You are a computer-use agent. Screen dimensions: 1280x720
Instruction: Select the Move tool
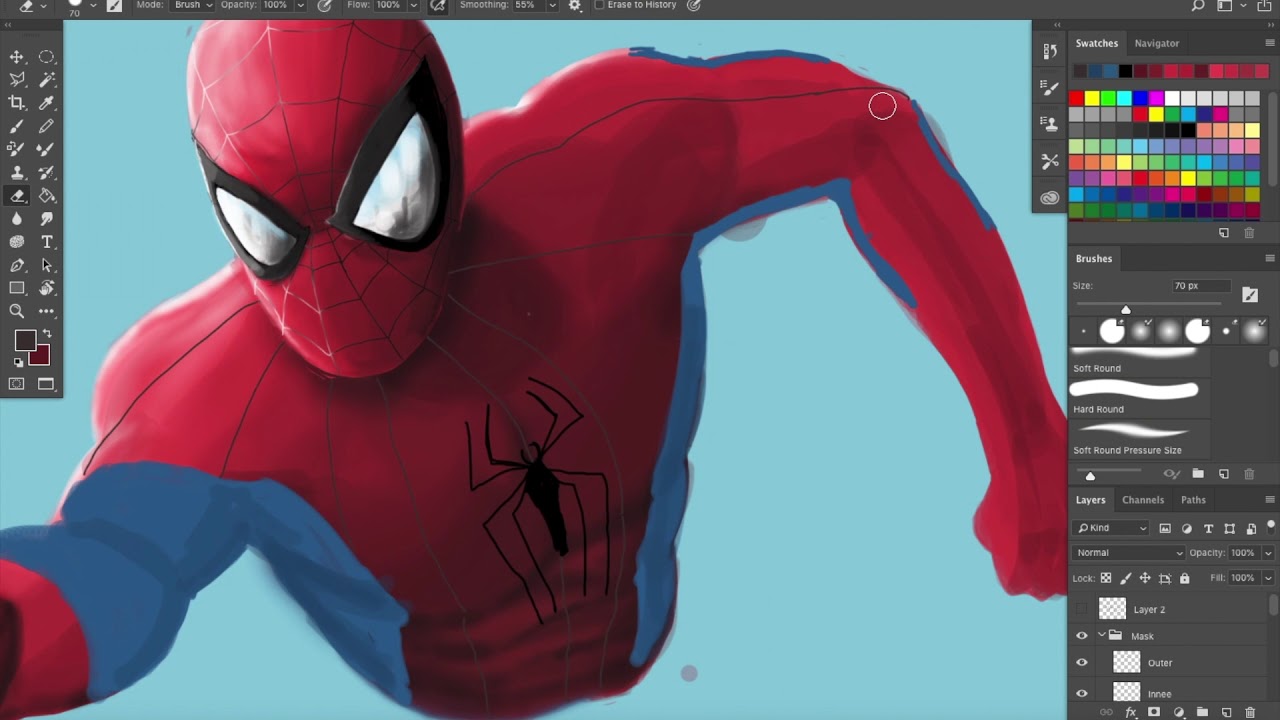(x=17, y=57)
